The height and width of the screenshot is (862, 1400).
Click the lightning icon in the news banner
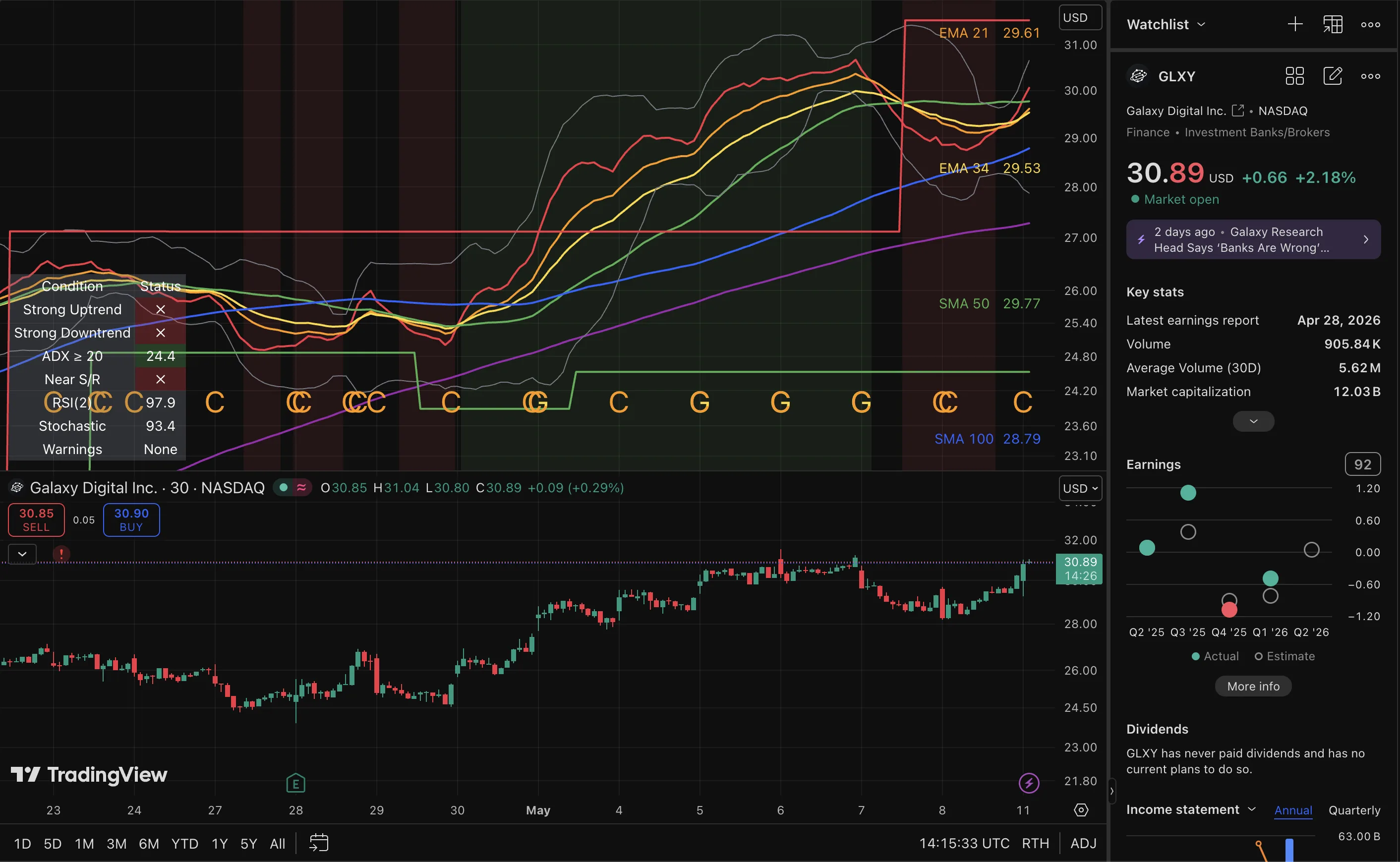point(1141,239)
